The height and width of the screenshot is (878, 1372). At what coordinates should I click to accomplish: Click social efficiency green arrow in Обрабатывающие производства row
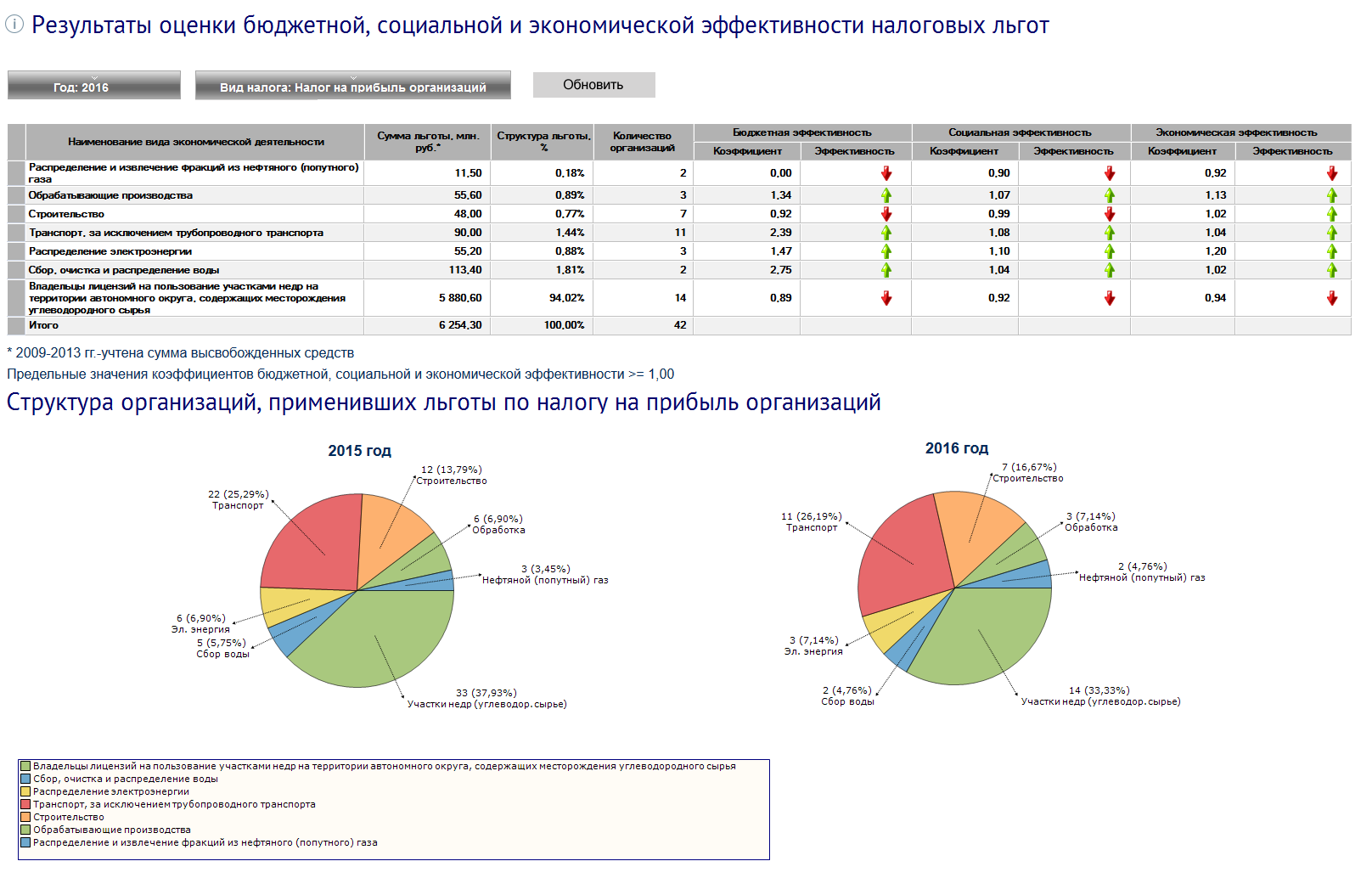tap(1109, 195)
